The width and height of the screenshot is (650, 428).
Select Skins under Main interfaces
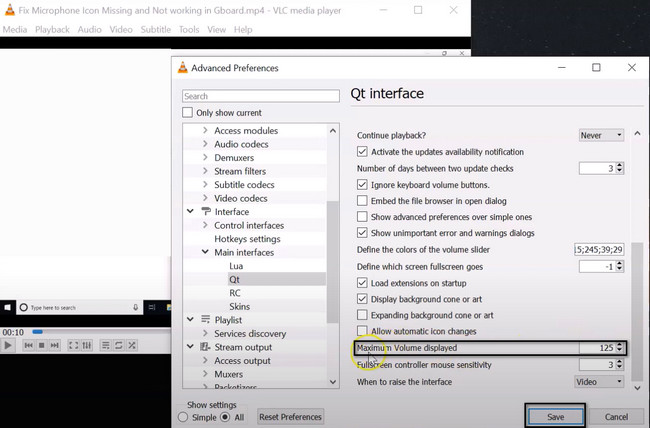tap(240, 306)
